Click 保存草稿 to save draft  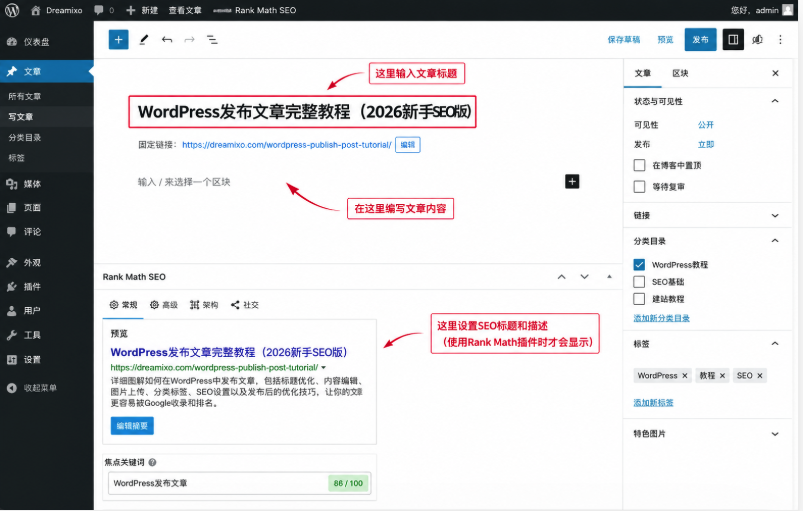(x=624, y=39)
